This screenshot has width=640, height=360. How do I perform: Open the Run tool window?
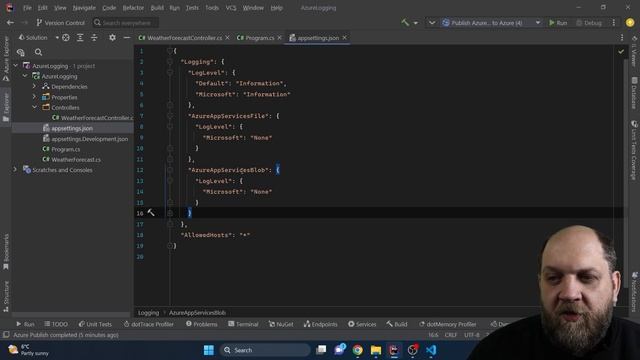tap(25, 324)
